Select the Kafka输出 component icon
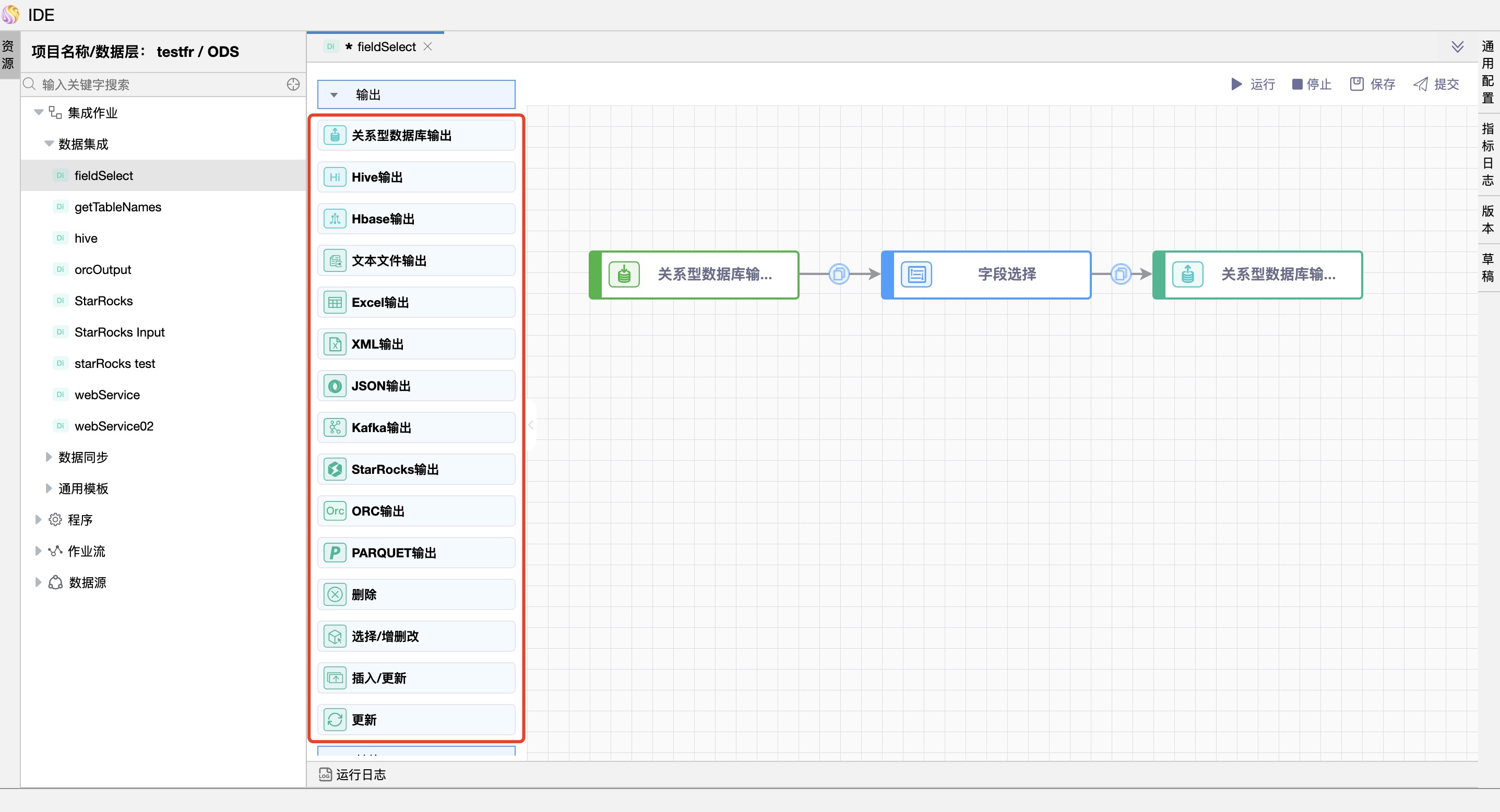 335,428
